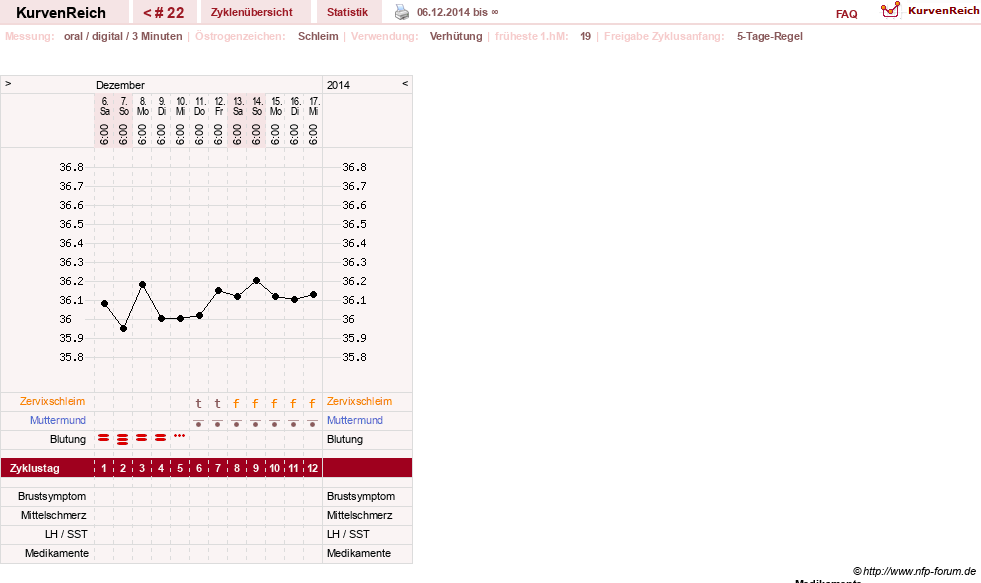Click the printer icon

(x=402, y=12)
